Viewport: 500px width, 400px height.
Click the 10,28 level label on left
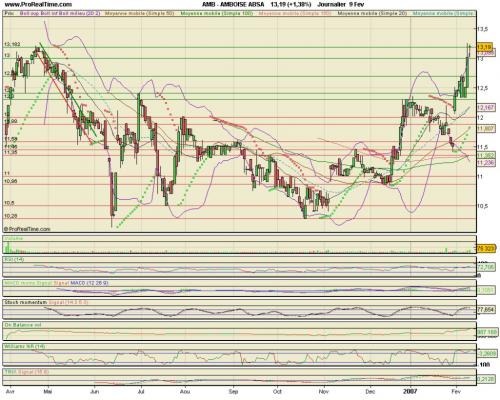pos(10,216)
